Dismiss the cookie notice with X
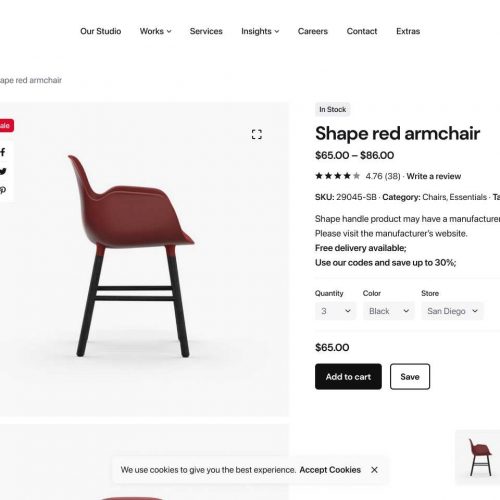This screenshot has width=500, height=500. coord(374,470)
